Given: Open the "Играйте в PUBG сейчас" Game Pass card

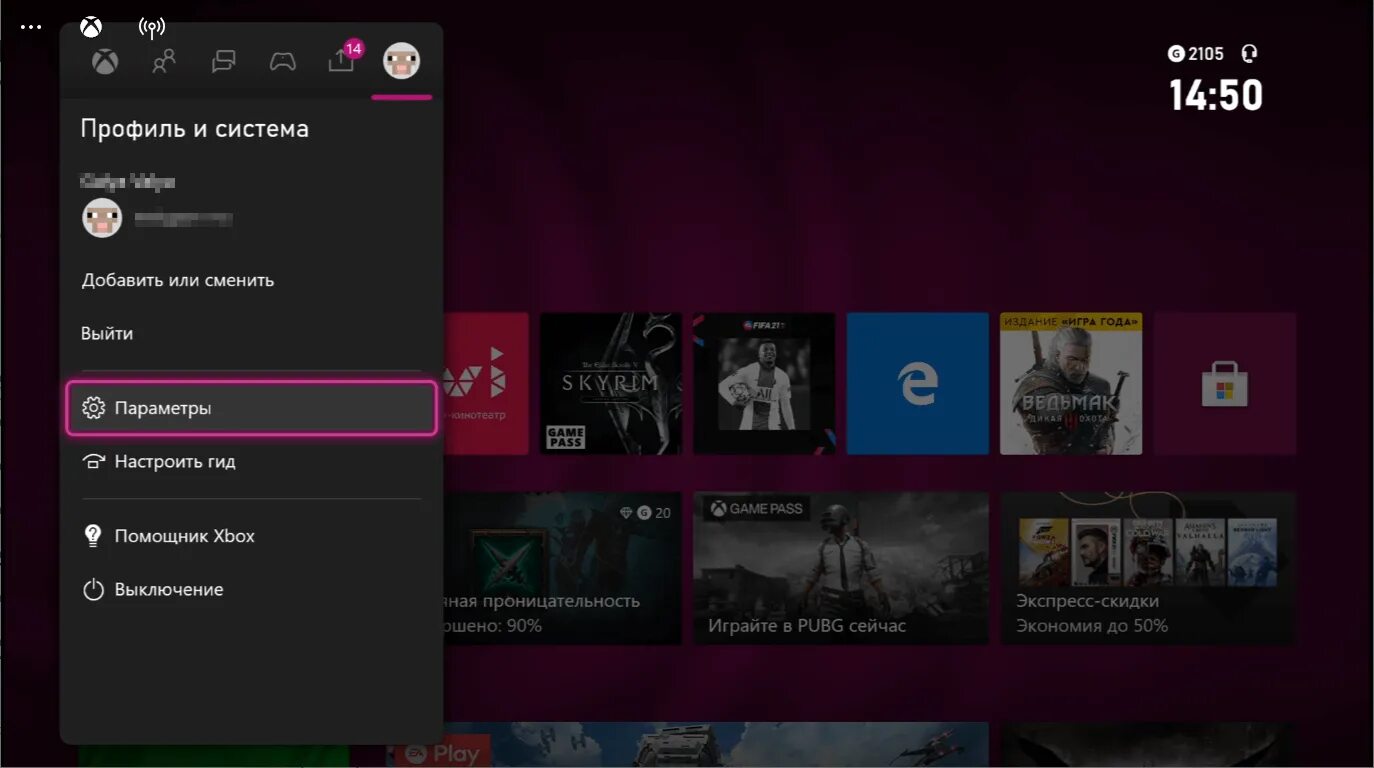Looking at the screenshot, I should click(x=841, y=568).
